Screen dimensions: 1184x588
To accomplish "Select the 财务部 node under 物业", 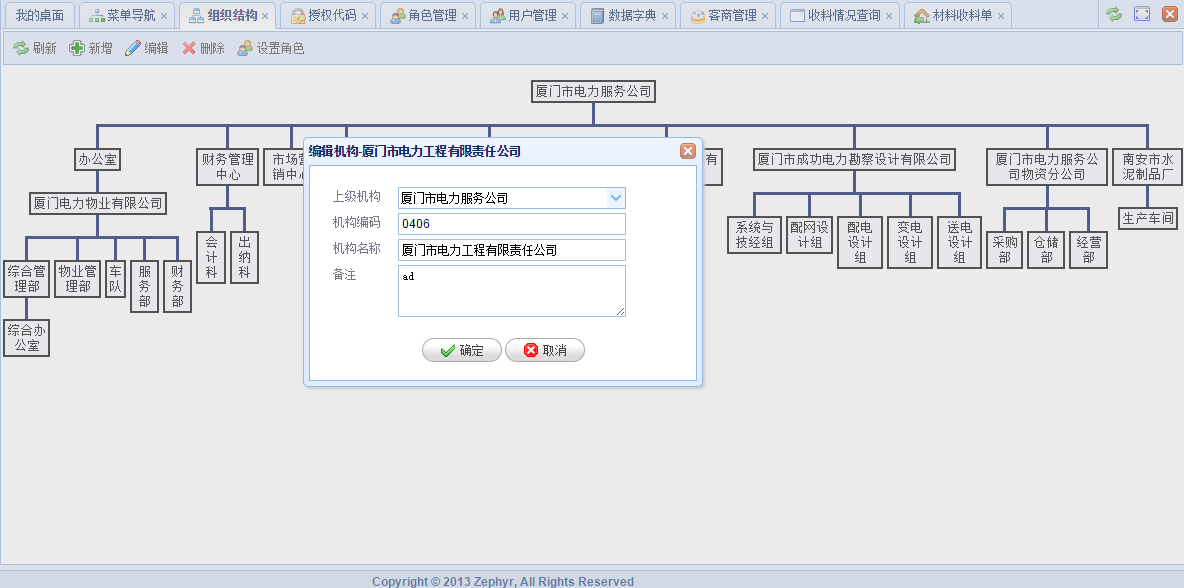I will [x=177, y=286].
